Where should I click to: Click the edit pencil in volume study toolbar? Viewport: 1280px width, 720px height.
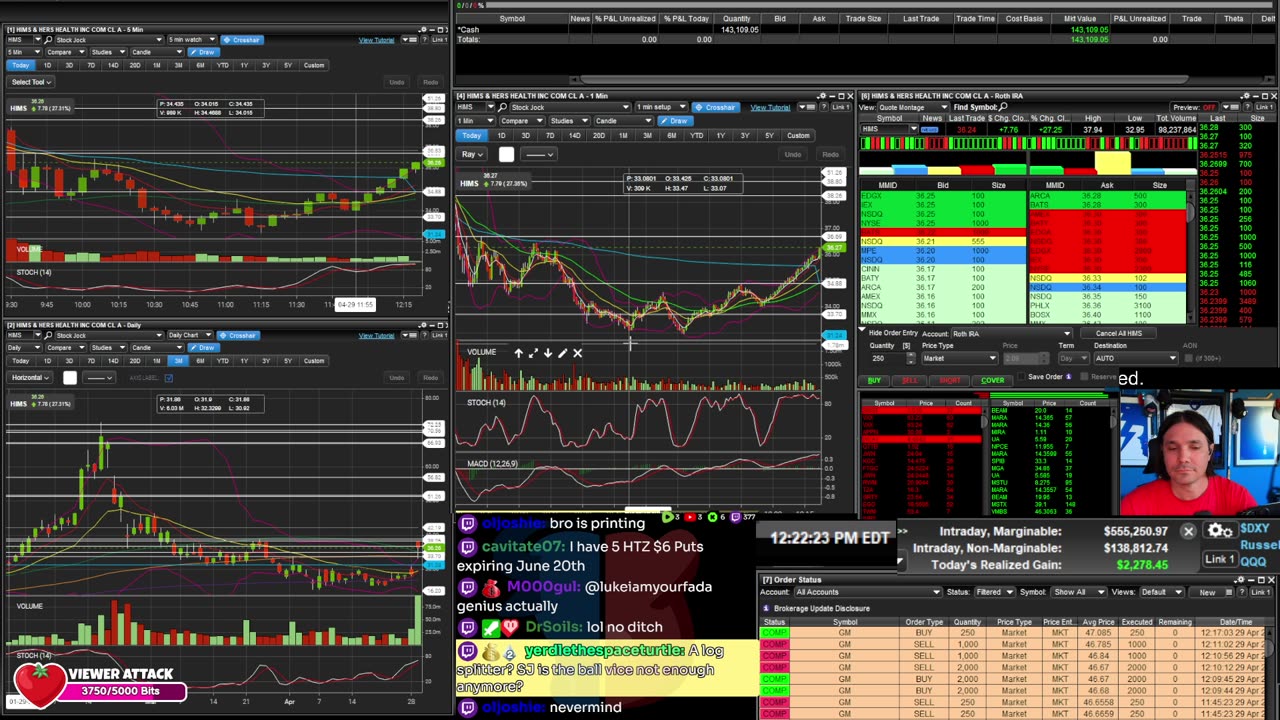pyautogui.click(x=562, y=353)
